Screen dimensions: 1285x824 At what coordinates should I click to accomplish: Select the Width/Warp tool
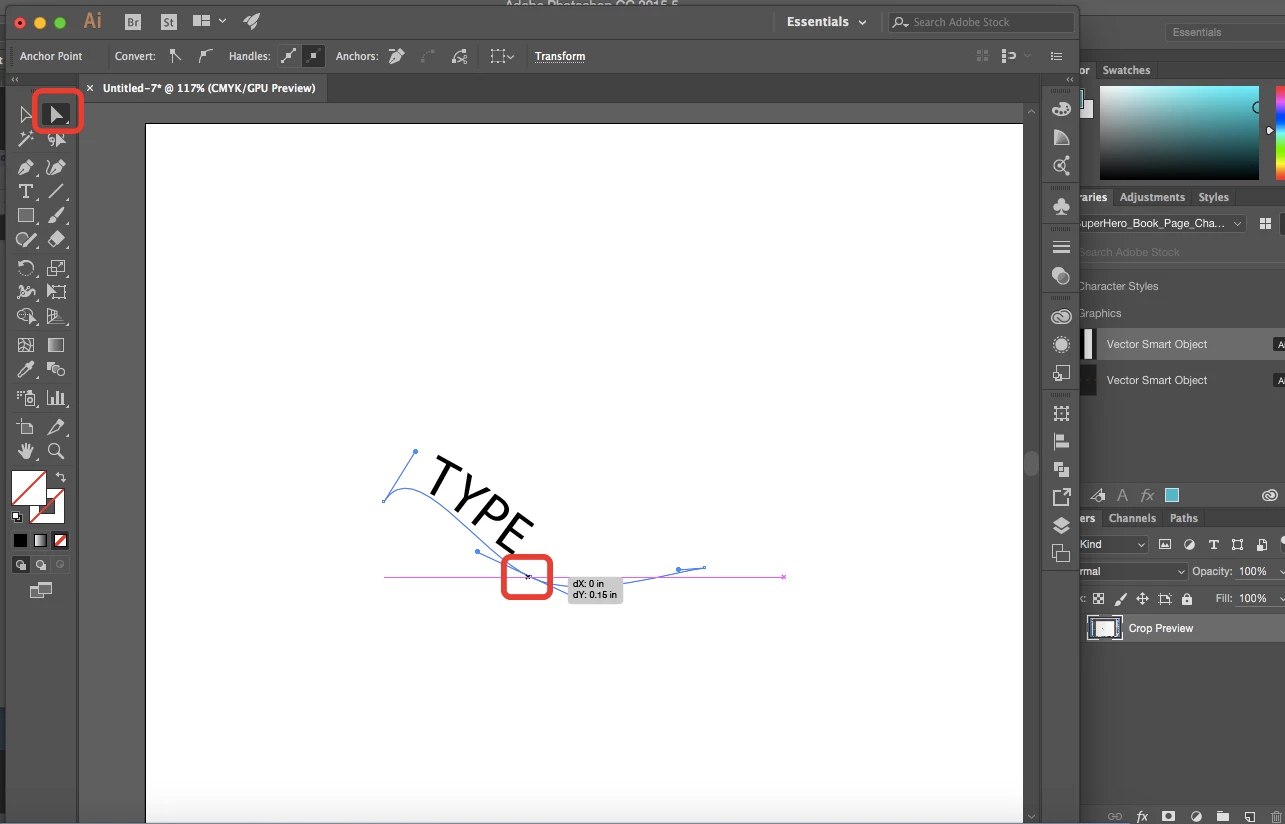pos(27,292)
